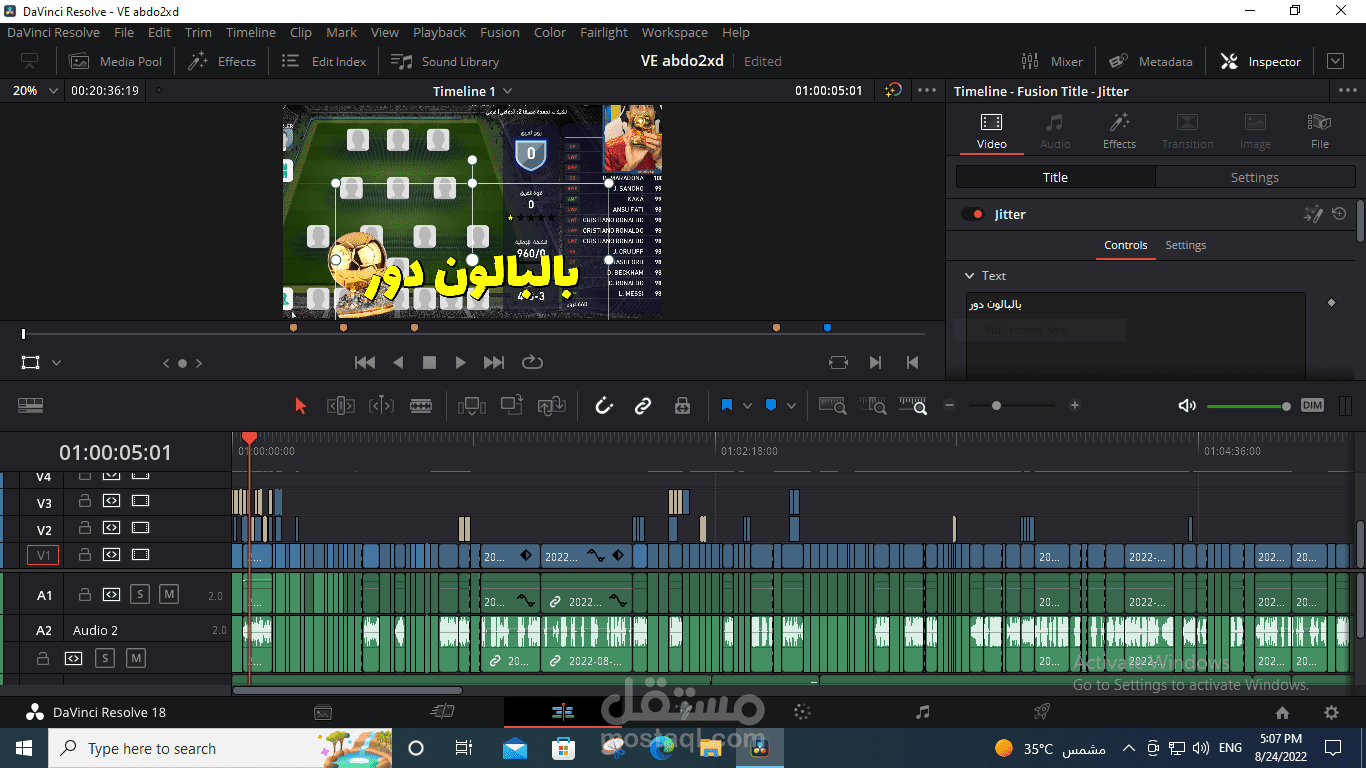
Task: Toggle Loop playback
Action: click(532, 362)
